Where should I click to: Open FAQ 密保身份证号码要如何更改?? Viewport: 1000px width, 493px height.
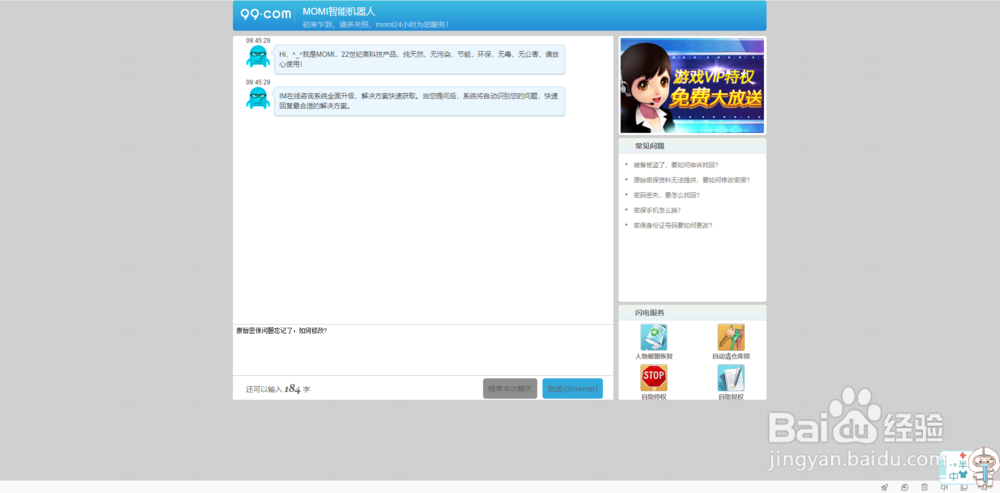pos(673,225)
